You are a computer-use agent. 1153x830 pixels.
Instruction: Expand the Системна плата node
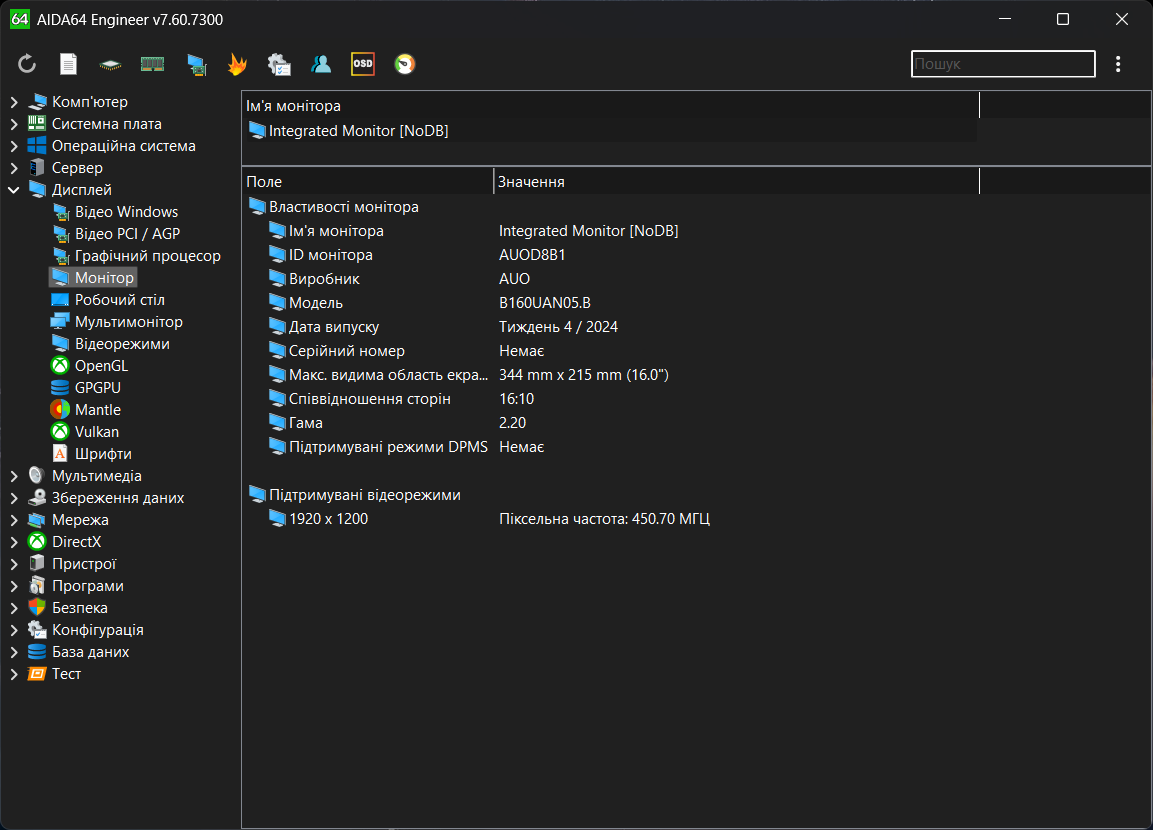14,124
